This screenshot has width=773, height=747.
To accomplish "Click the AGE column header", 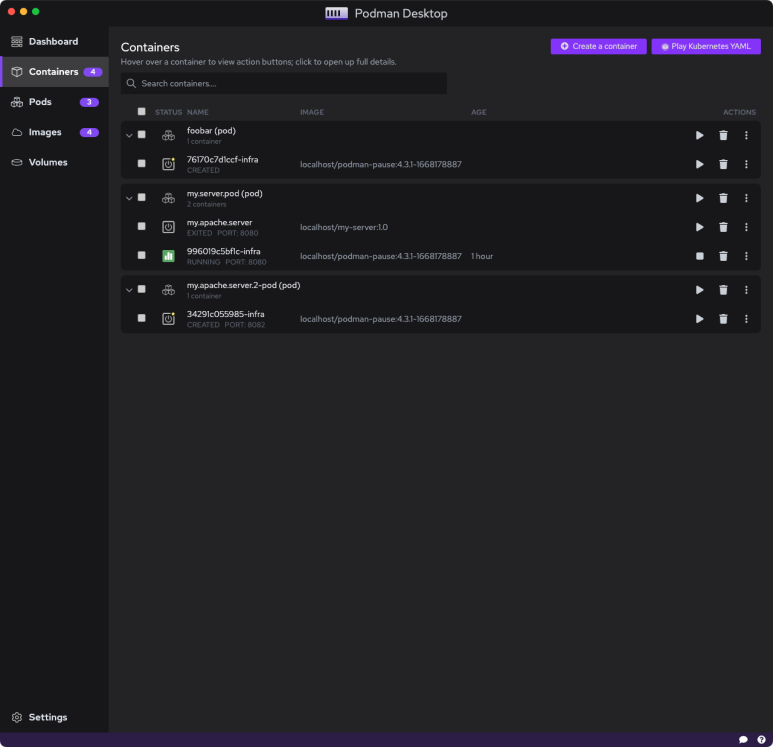I will 478,112.
